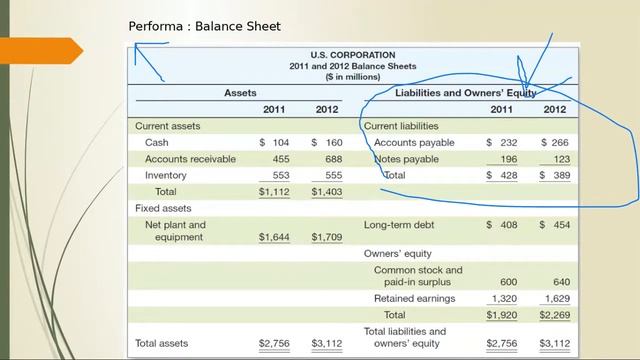Select the 'Total assets' label

click(162, 343)
